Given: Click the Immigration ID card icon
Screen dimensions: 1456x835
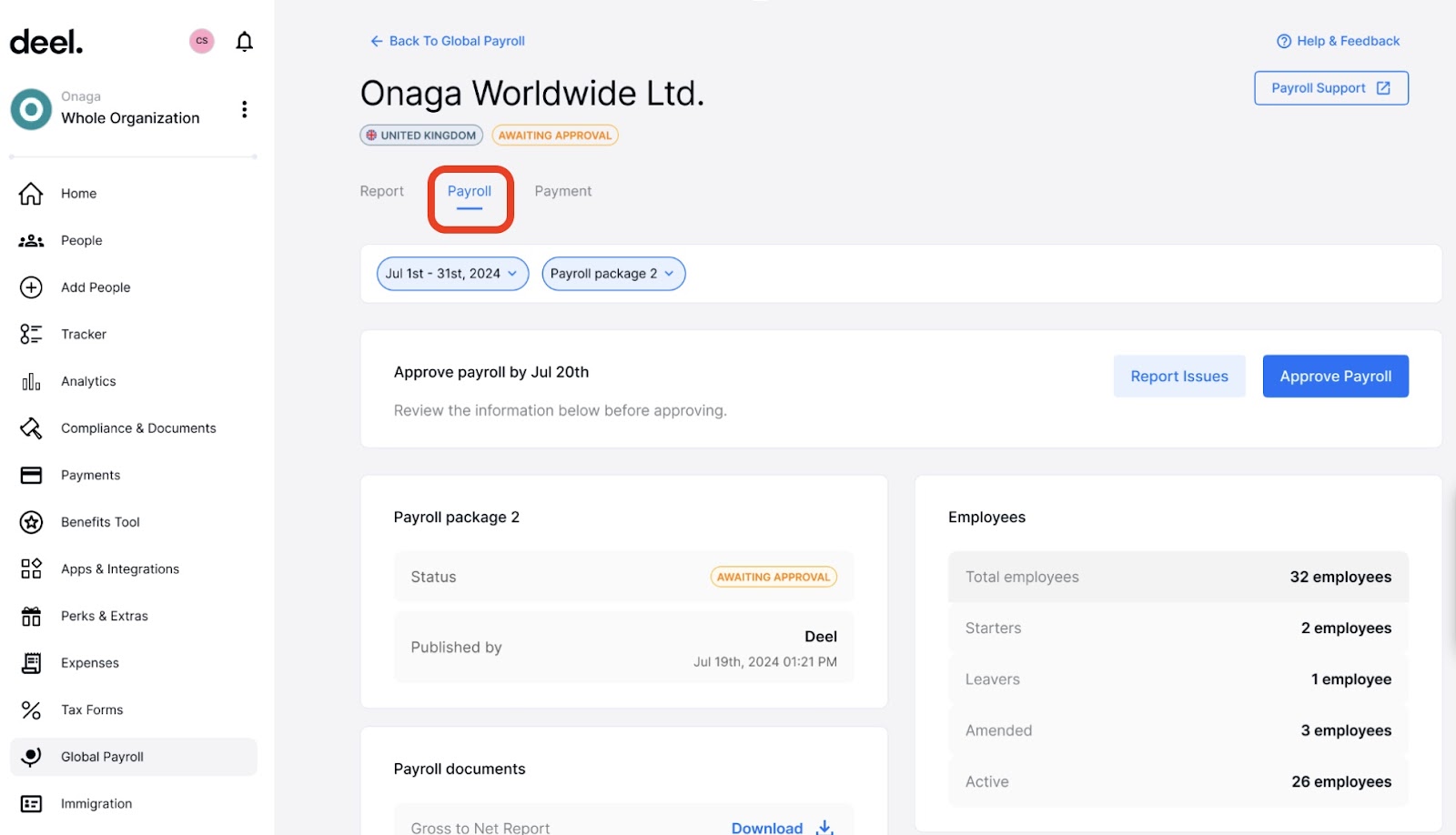Looking at the screenshot, I should click(31, 804).
